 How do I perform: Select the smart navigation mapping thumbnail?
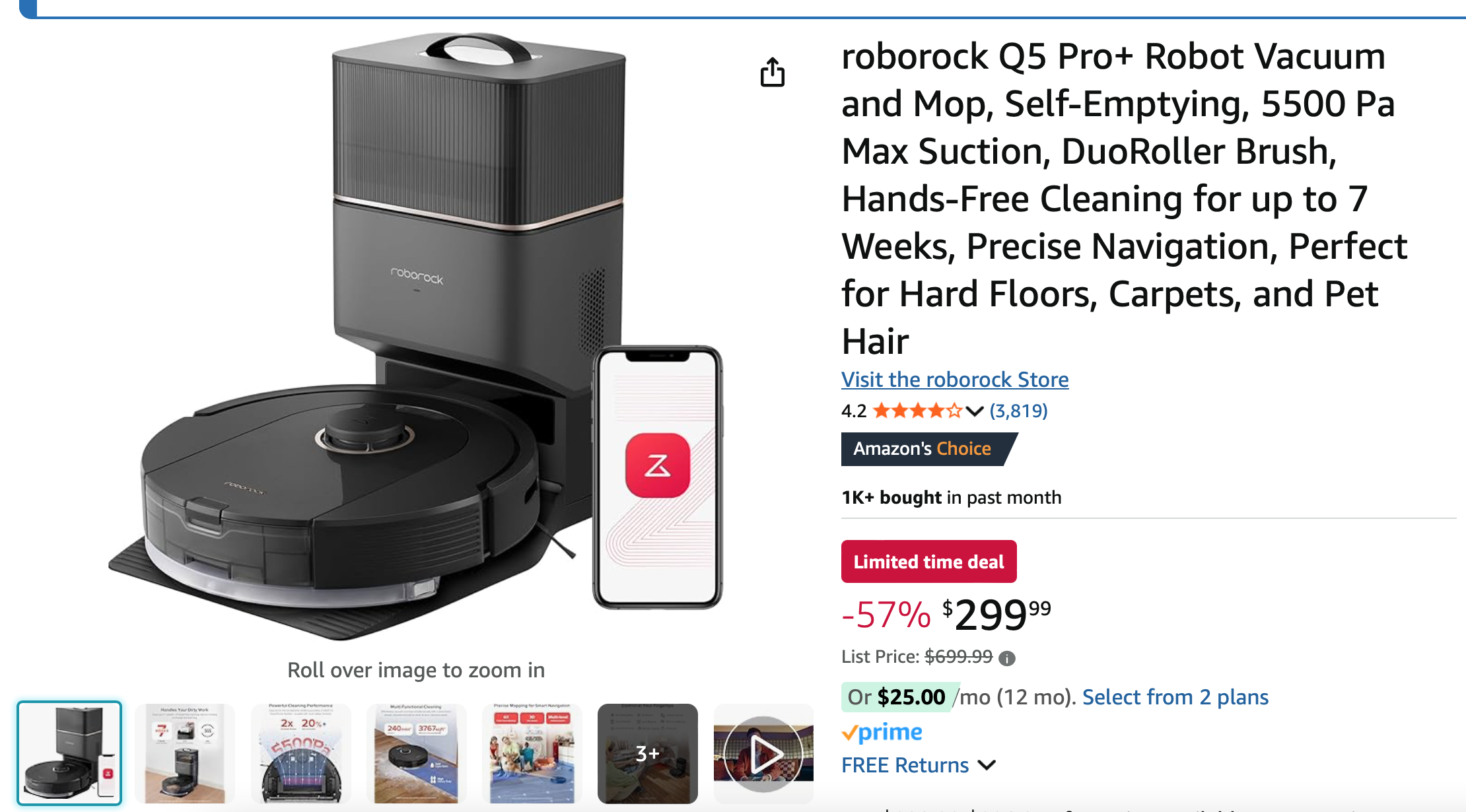coord(532,753)
